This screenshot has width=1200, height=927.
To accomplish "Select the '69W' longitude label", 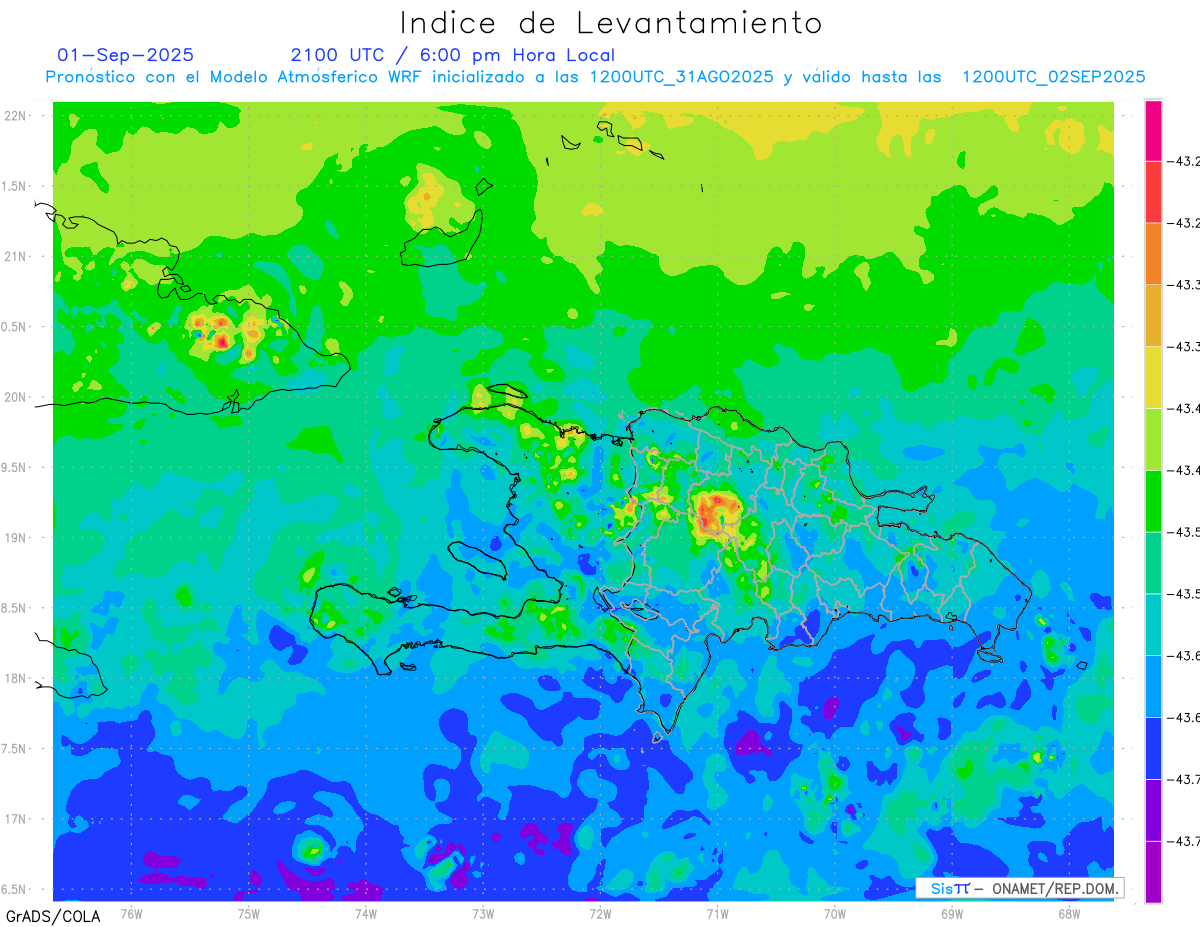I will click(951, 913).
